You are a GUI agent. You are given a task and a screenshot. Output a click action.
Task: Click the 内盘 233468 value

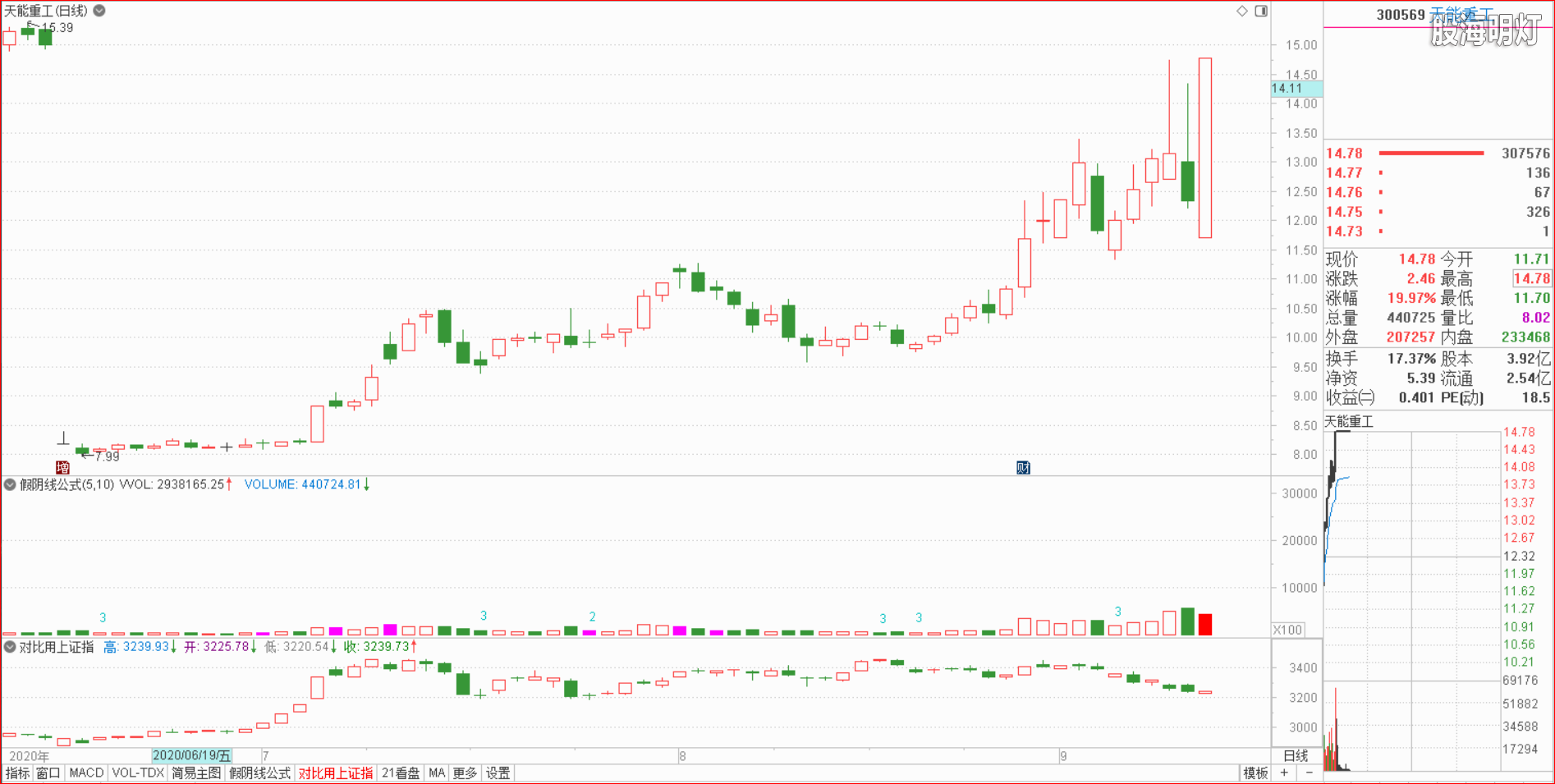[x=1525, y=337]
